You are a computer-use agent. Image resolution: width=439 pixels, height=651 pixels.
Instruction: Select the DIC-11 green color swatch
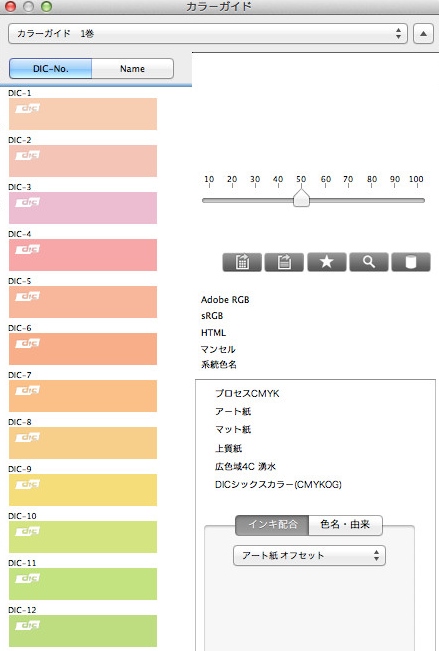83,584
